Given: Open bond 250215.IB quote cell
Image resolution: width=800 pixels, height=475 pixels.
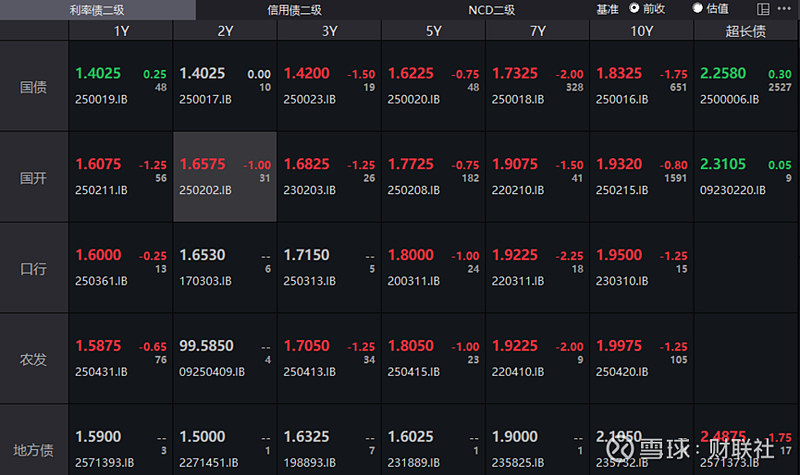Looking at the screenshot, I should click(641, 177).
